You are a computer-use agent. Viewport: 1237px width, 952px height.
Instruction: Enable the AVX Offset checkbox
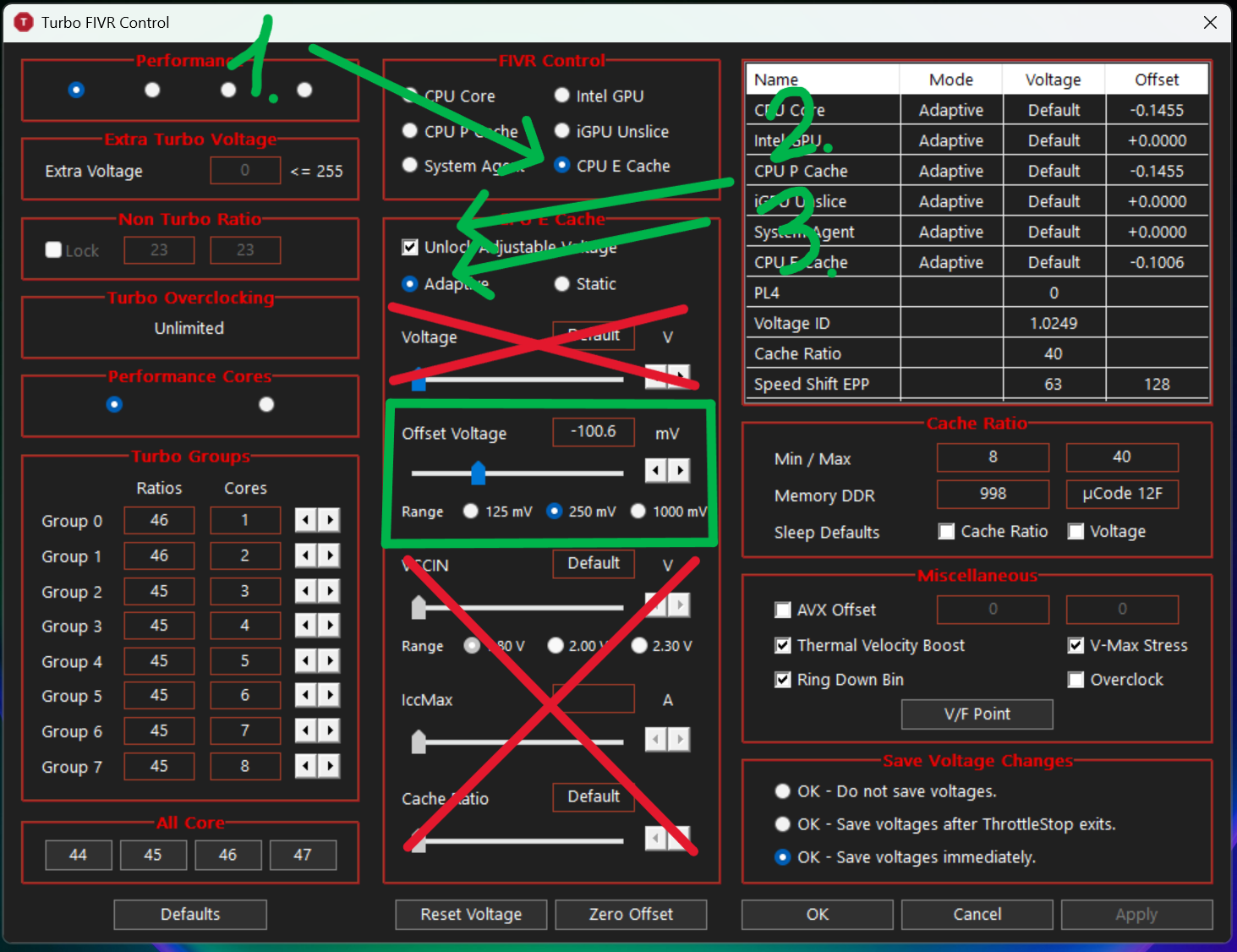point(783,610)
